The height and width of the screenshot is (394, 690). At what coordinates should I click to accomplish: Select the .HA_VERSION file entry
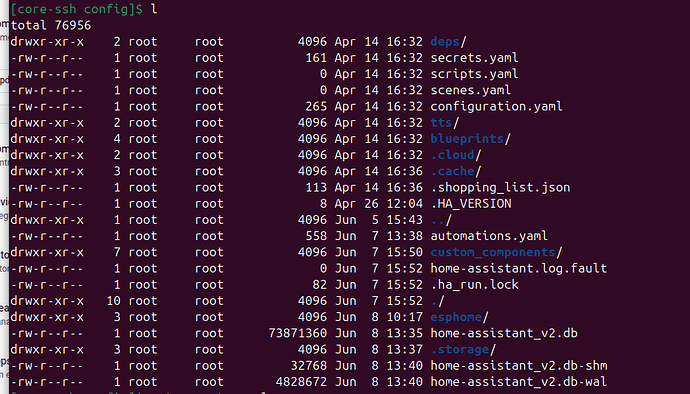click(471, 204)
